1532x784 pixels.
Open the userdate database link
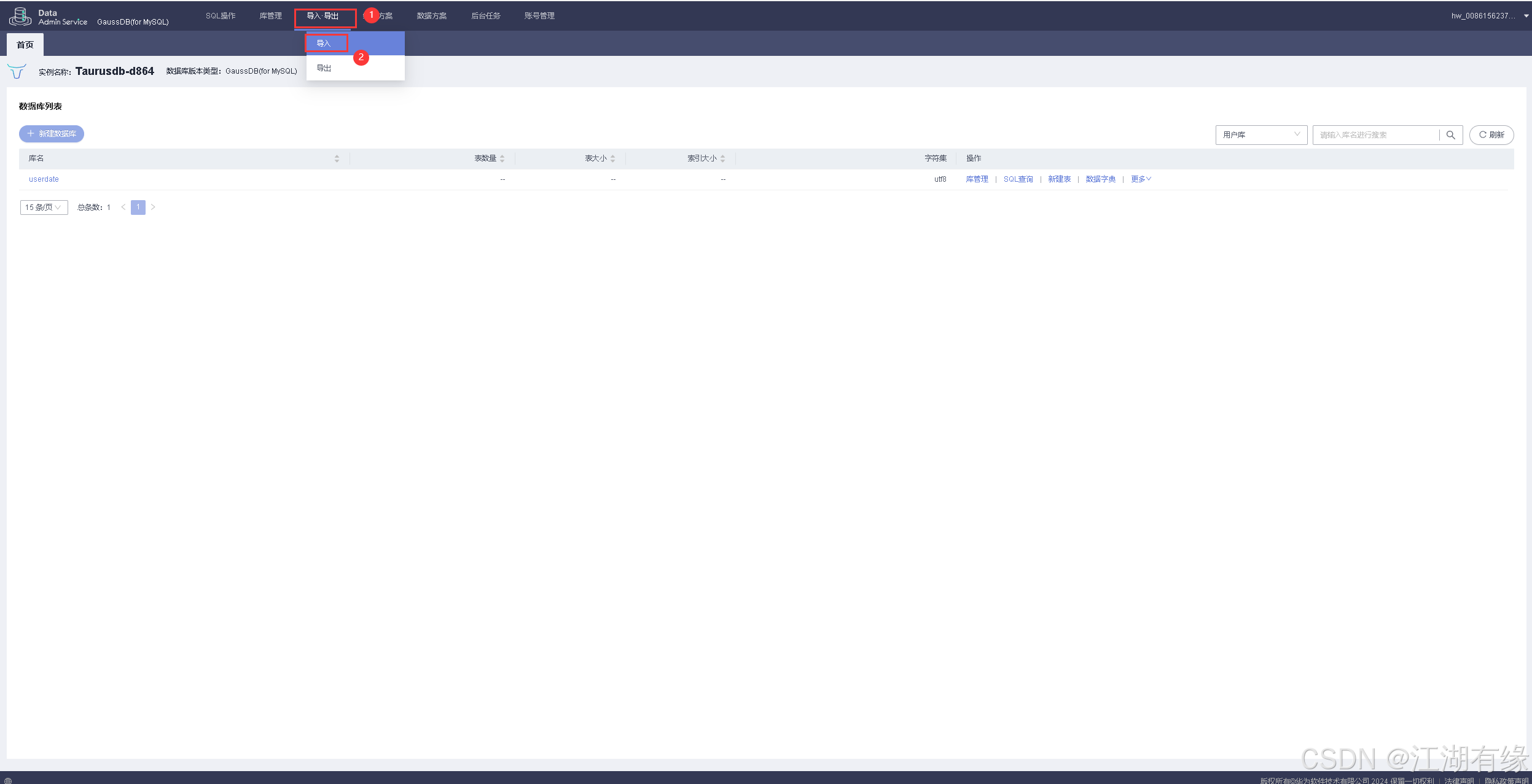44,179
